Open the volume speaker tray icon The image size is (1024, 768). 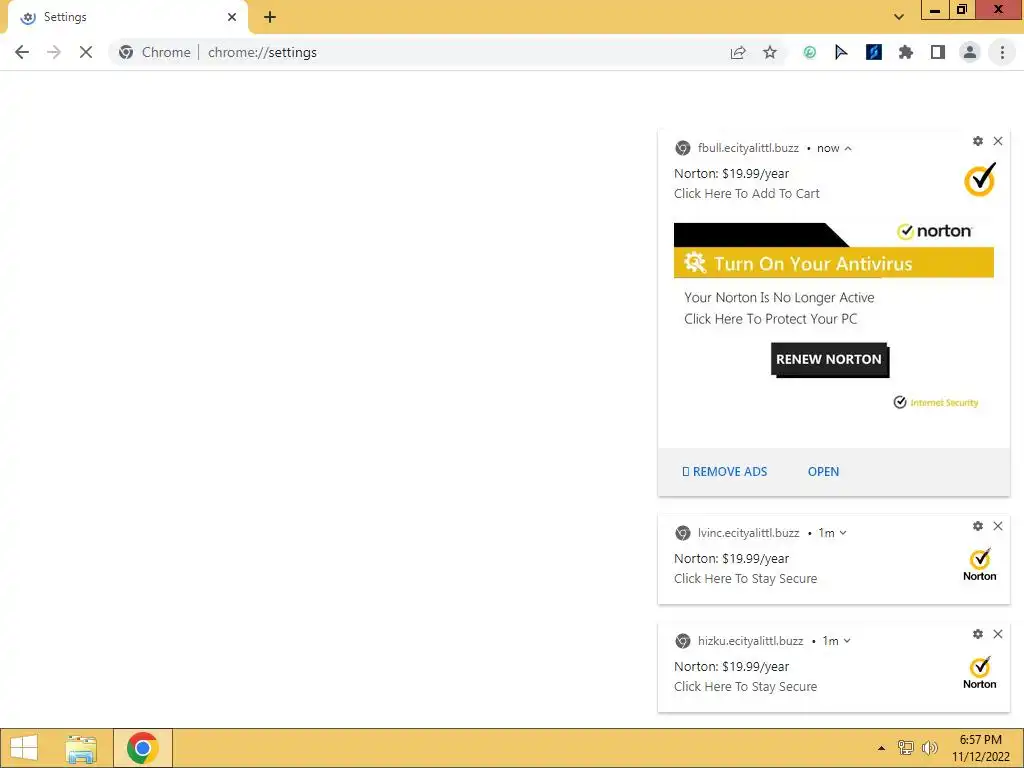(930, 748)
